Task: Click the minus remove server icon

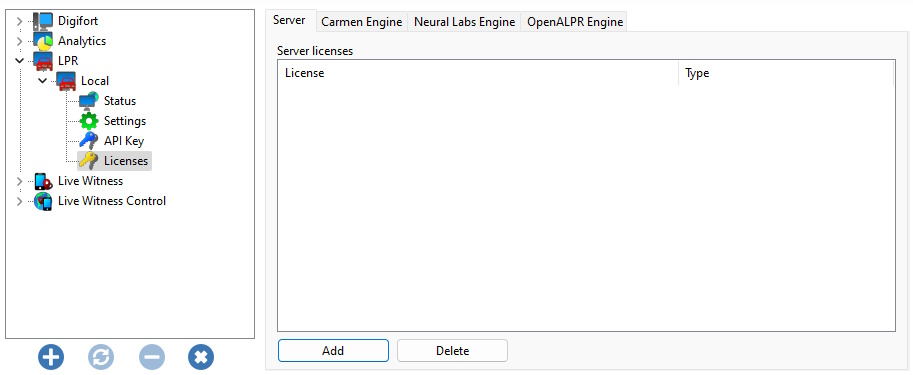Action: (151, 356)
